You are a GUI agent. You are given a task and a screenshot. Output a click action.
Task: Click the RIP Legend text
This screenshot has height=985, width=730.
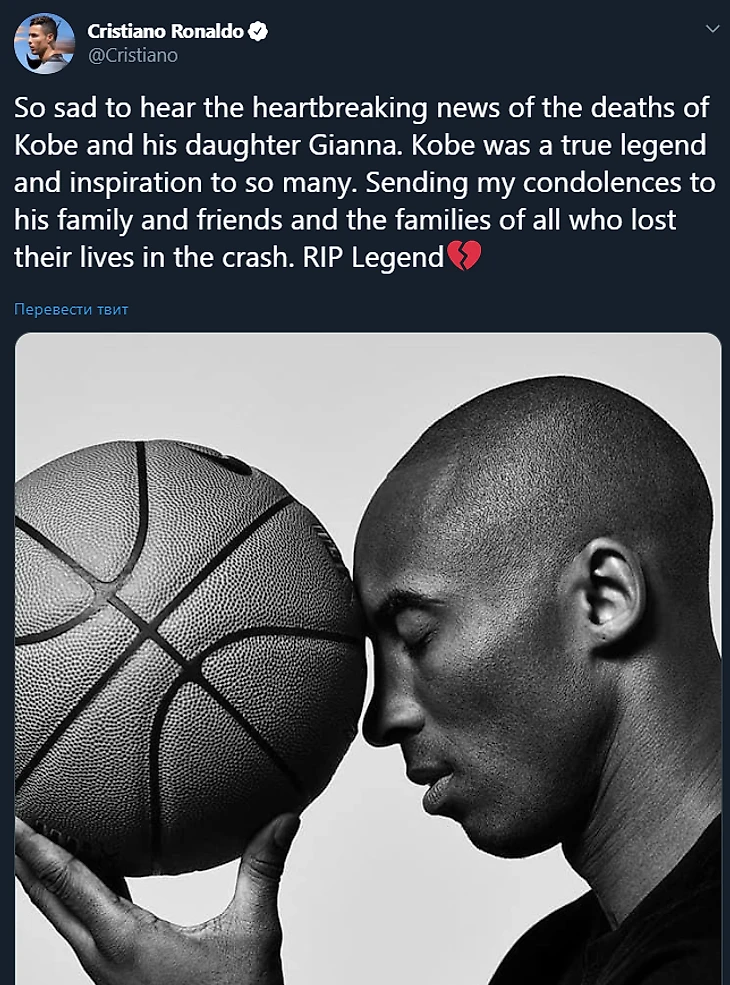coord(373,258)
